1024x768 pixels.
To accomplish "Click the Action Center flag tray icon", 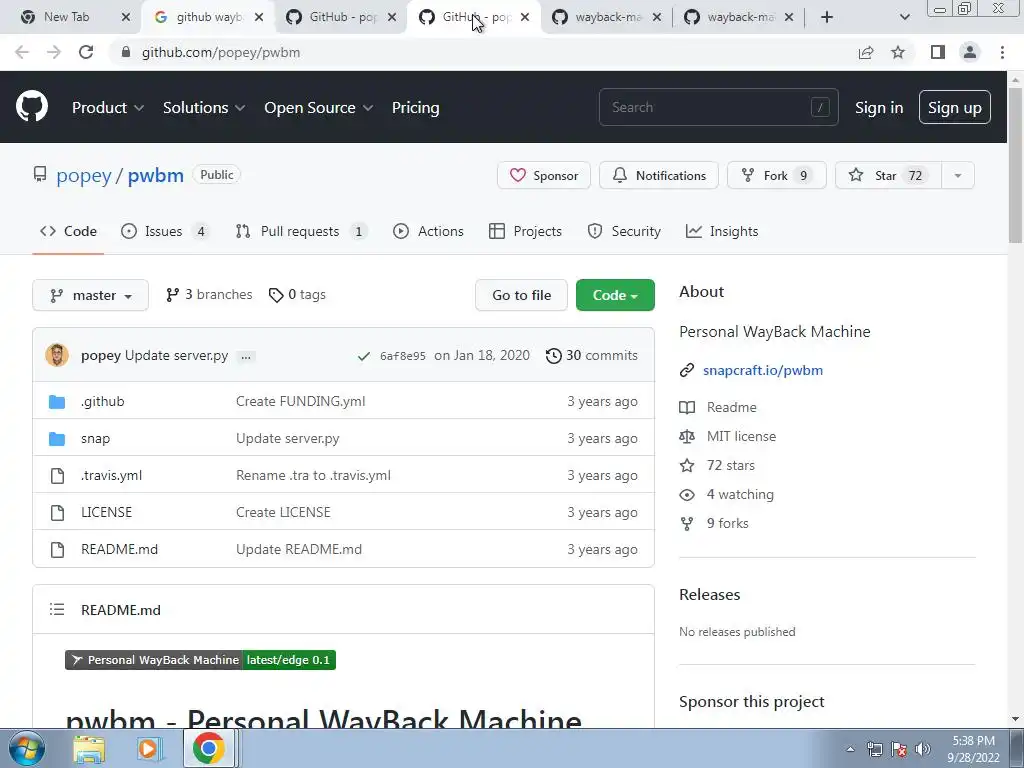I will 899,750.
